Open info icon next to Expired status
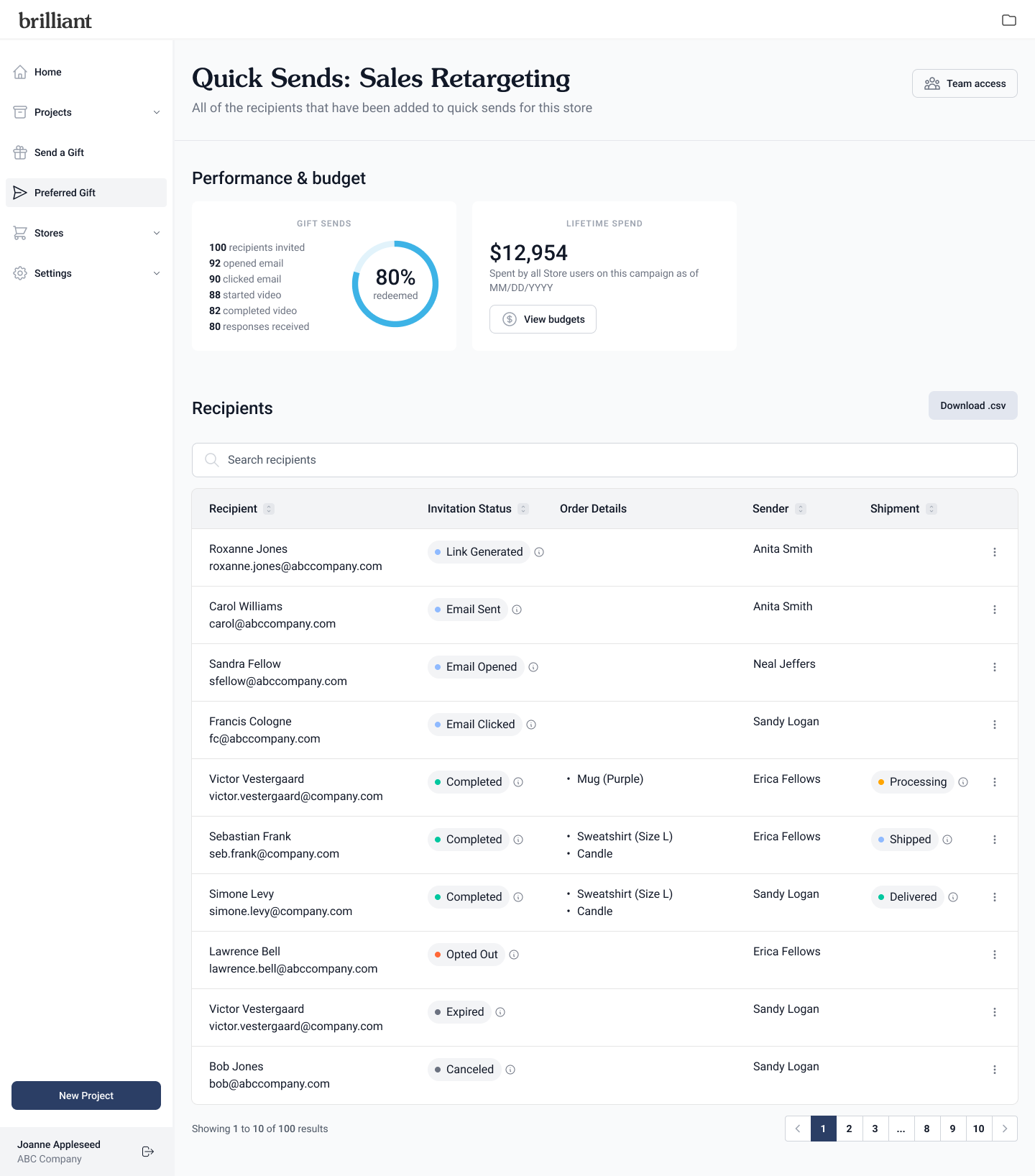The height and width of the screenshot is (1176, 1035). [x=500, y=1012]
